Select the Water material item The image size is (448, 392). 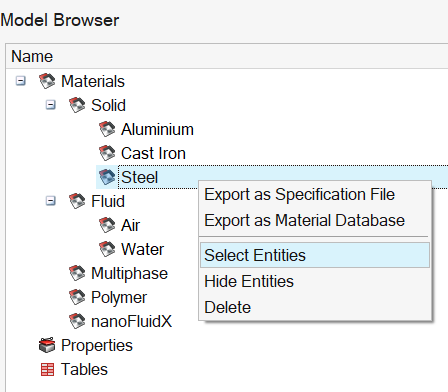click(142, 249)
